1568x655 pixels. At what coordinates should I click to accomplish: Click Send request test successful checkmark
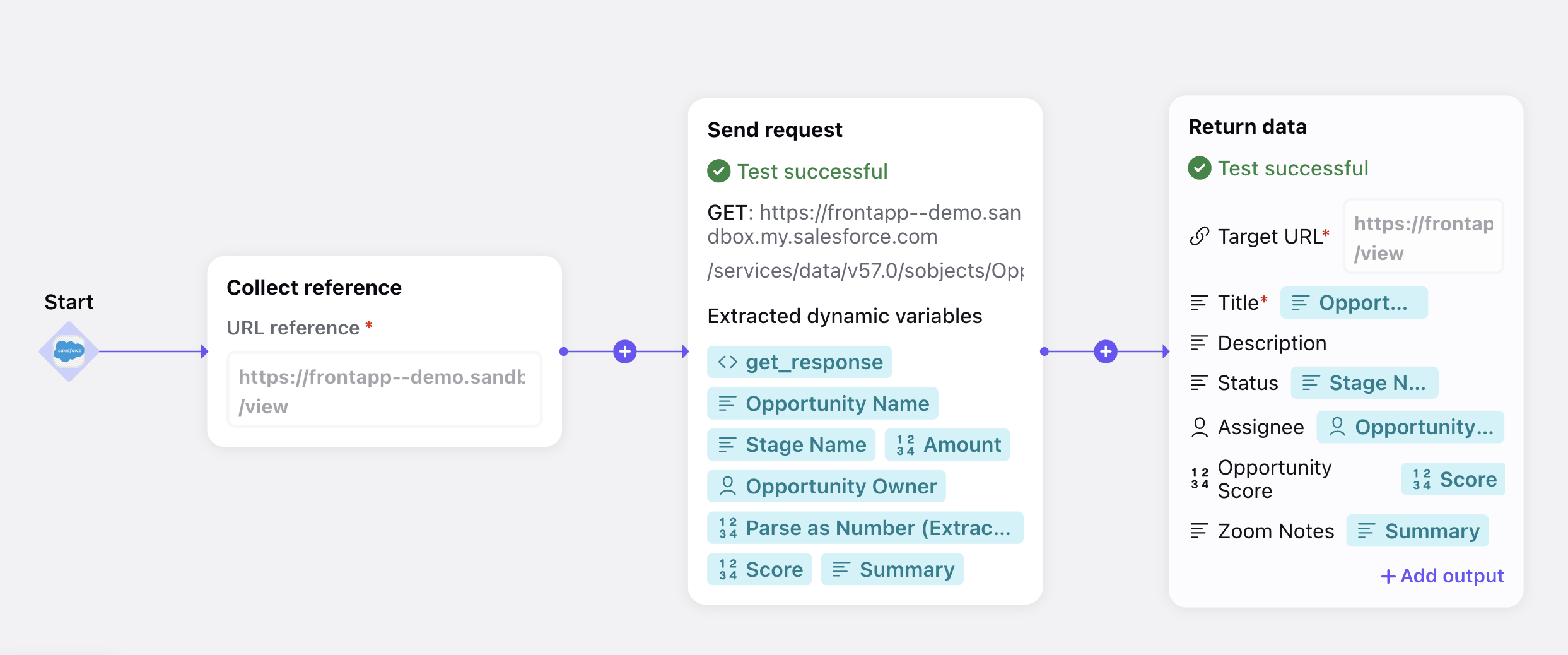(x=719, y=171)
